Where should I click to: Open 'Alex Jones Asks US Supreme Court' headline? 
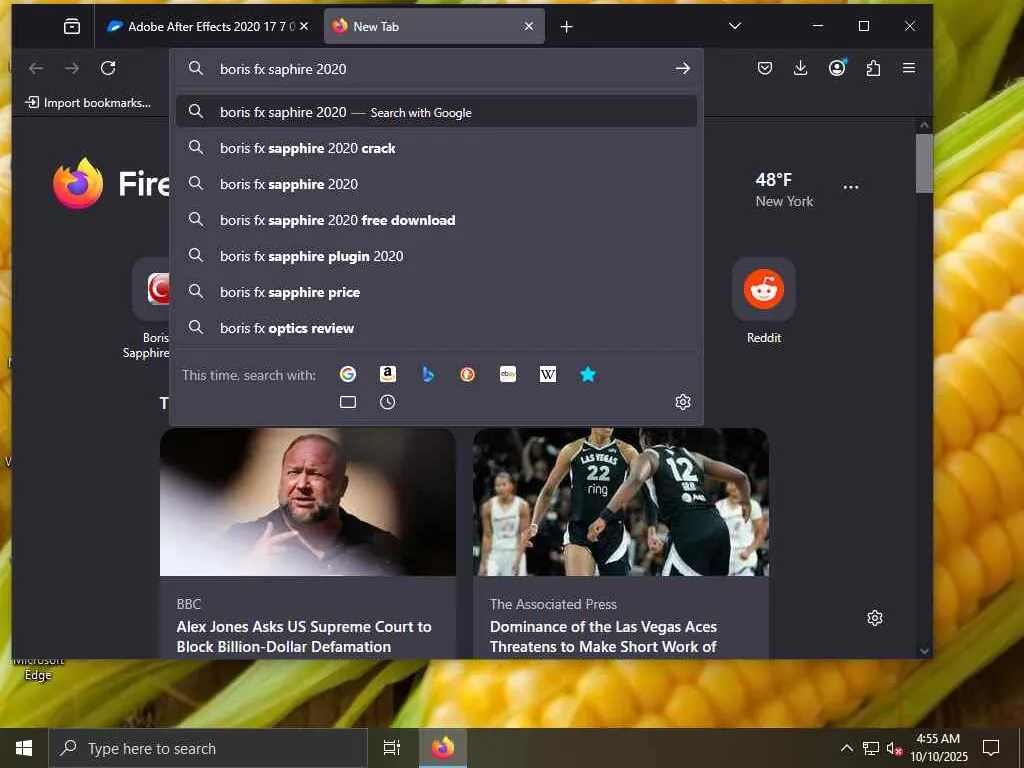[x=304, y=637]
